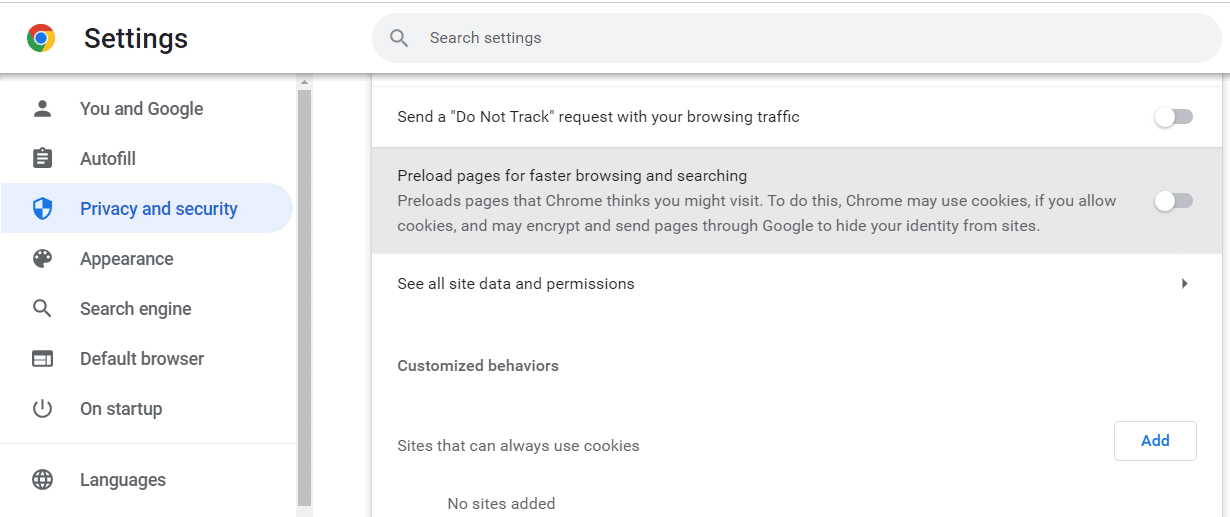Click the You and Google person icon
Screen dimensions: 1230x517
click(x=42, y=109)
